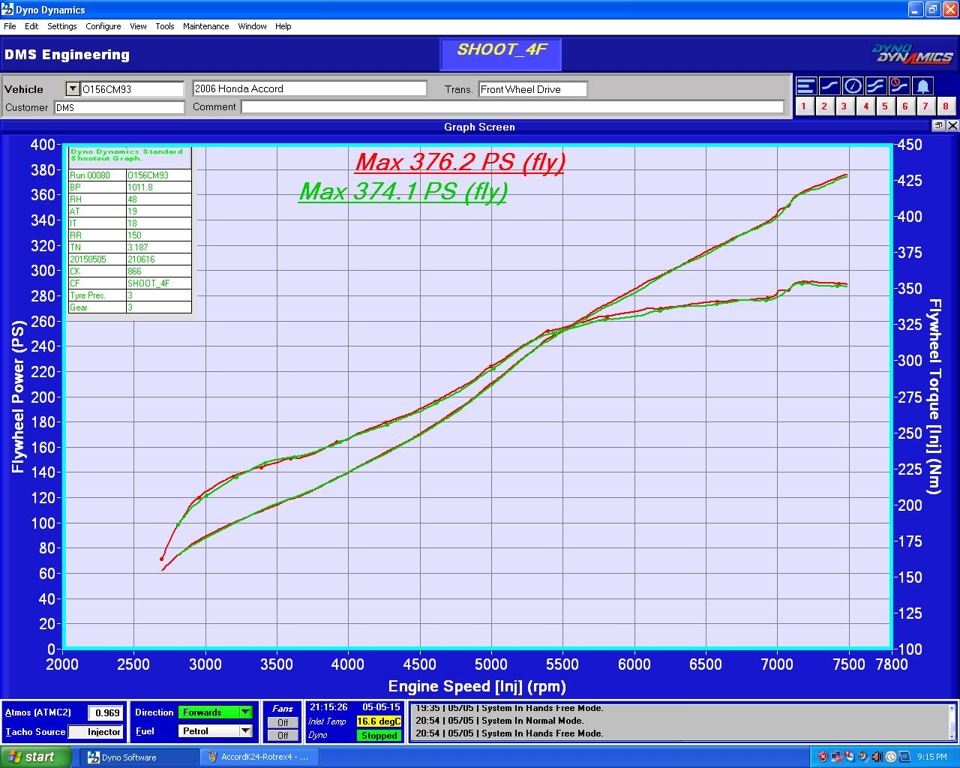This screenshot has width=960, height=768.
Task: Open the Direction dropdown showing Forwards
Action: point(216,712)
